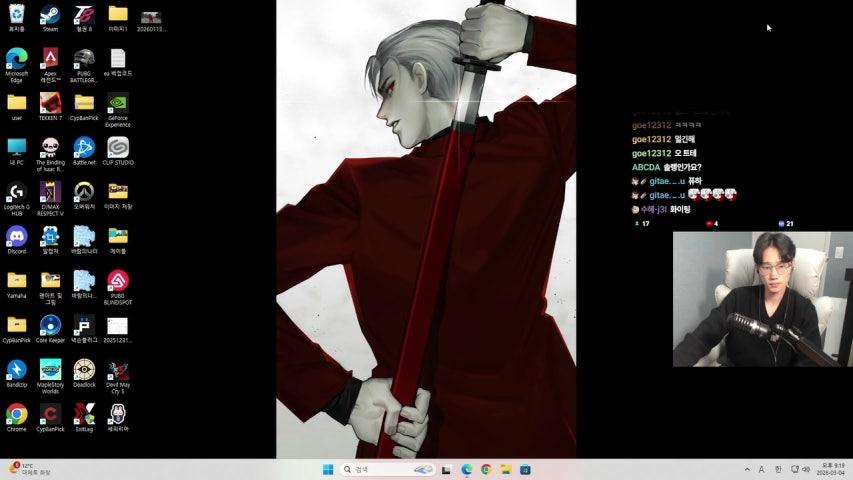This screenshot has width=853, height=480.
Task: Open the clock and date panel
Action: pos(832,469)
